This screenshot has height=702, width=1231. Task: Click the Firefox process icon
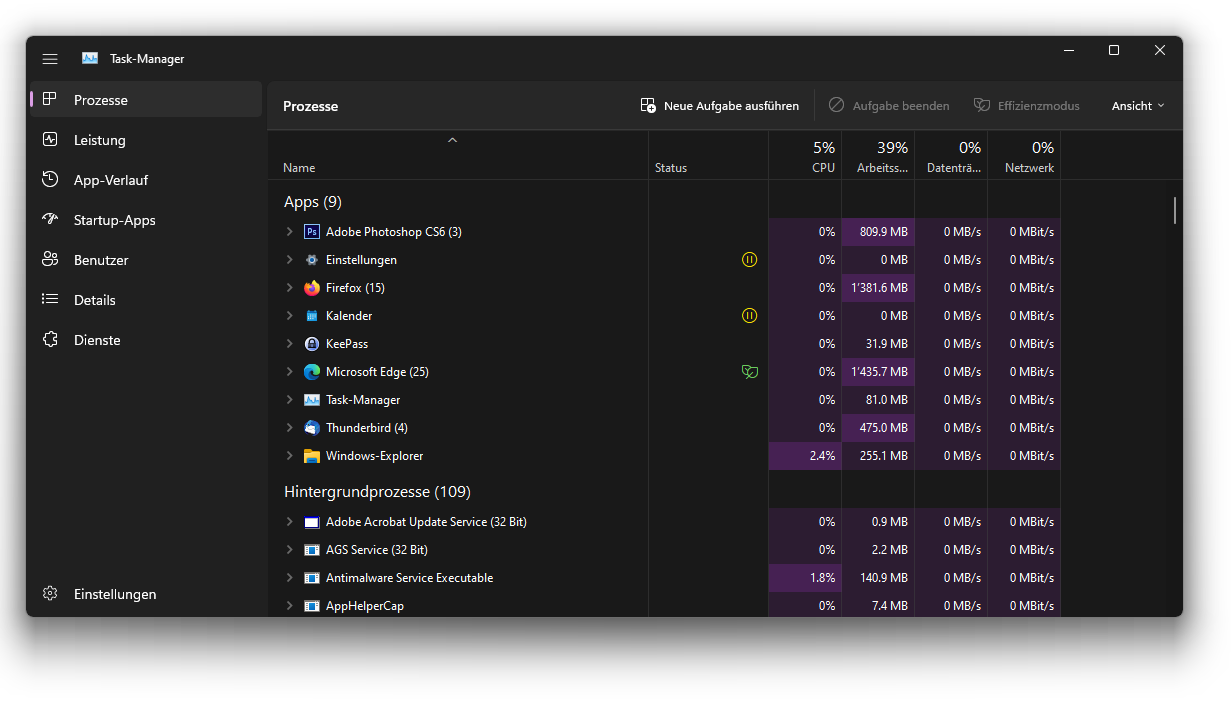[x=312, y=288]
